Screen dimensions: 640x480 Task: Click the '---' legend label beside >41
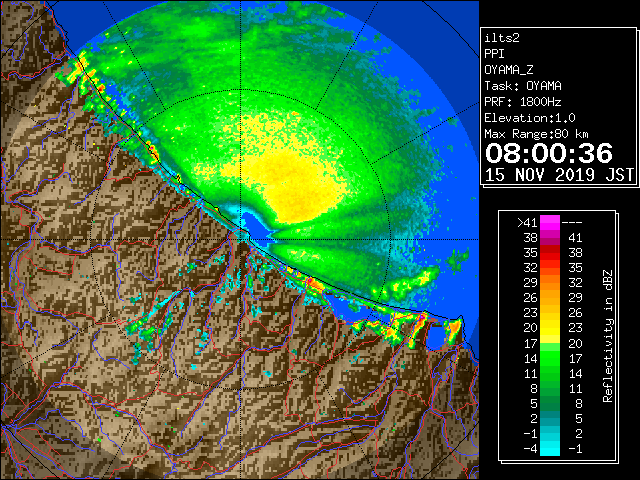[572, 222]
